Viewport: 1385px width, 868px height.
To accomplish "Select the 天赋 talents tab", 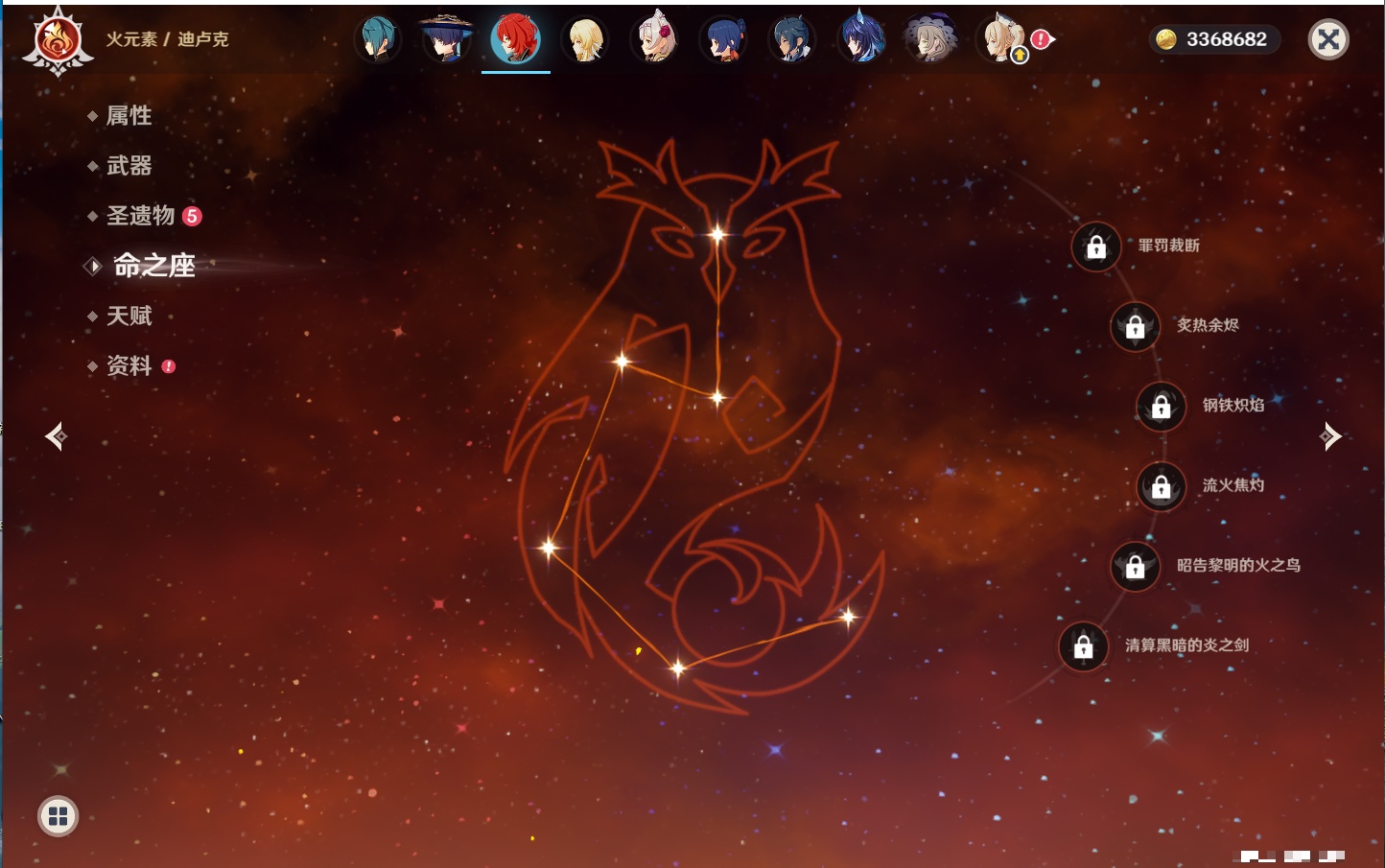I will point(129,316).
